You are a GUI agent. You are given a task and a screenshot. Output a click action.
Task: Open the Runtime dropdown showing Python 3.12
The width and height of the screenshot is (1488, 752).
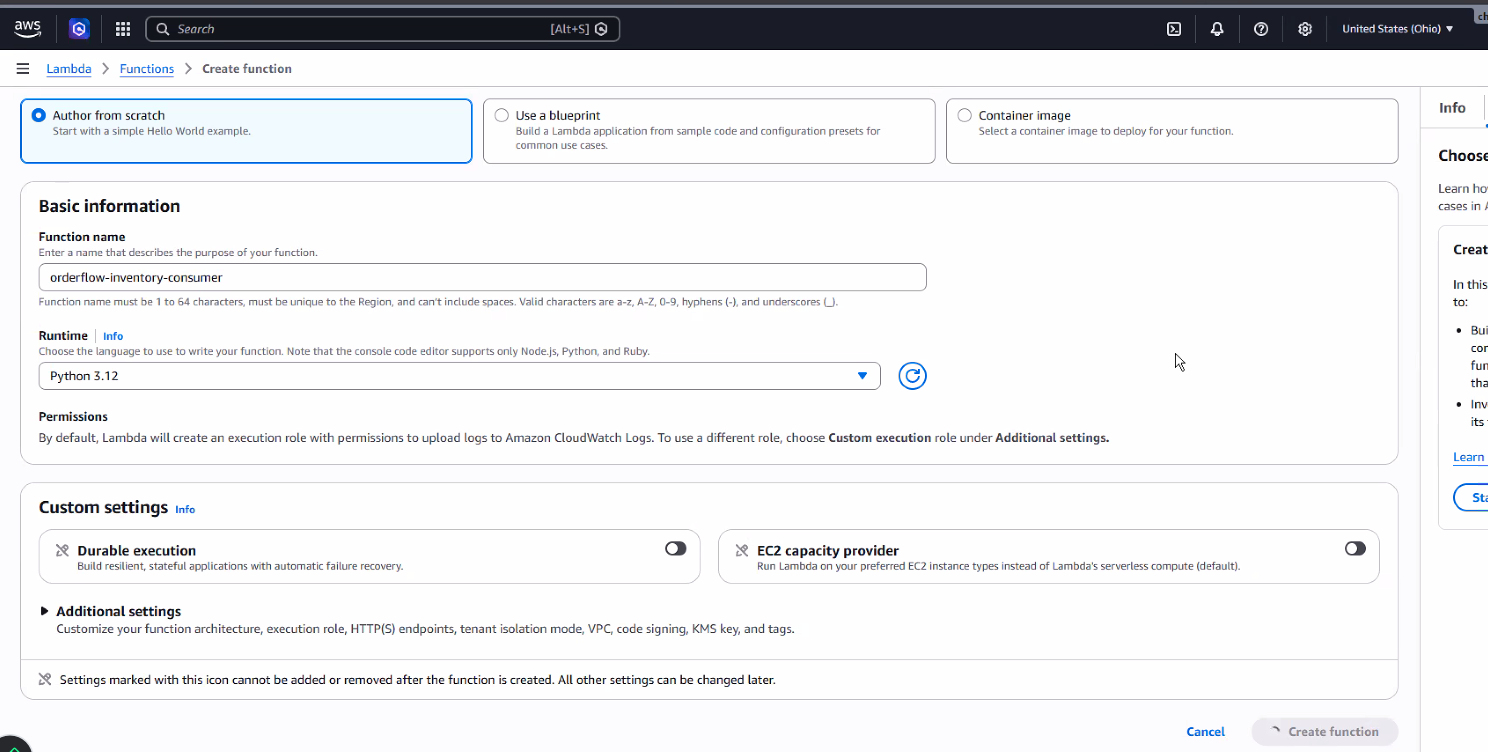(x=460, y=376)
